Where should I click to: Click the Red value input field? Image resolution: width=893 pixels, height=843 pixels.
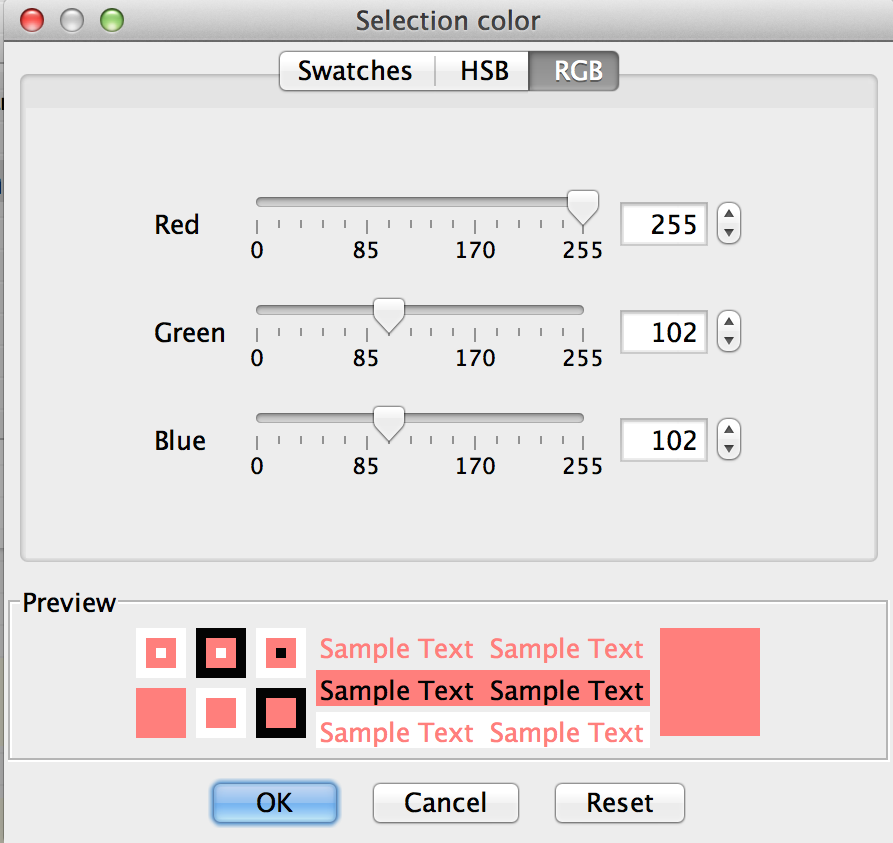pos(665,224)
